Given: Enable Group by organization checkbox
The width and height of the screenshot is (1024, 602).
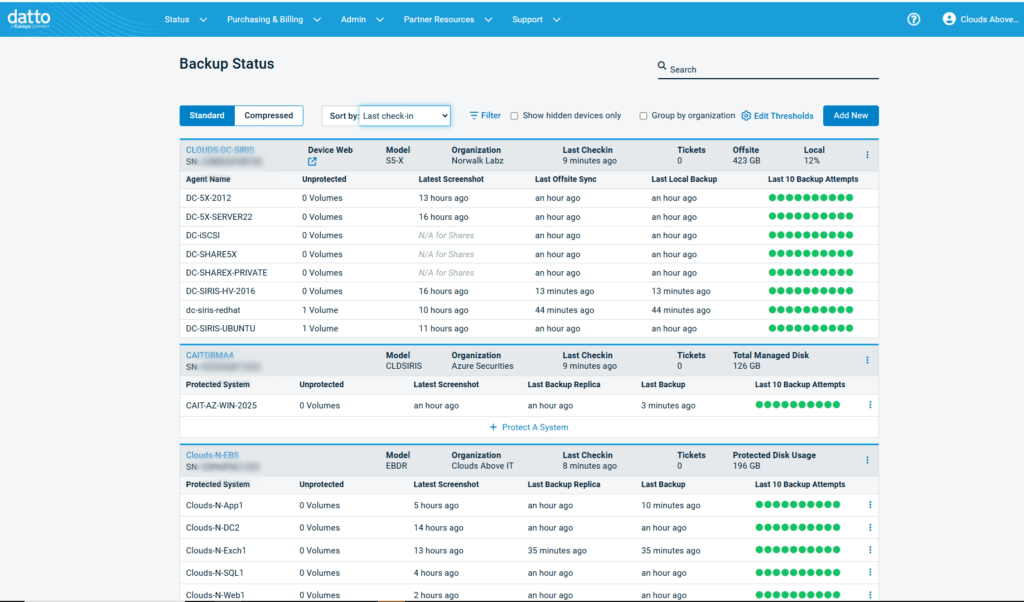Looking at the screenshot, I should pyautogui.click(x=643, y=116).
